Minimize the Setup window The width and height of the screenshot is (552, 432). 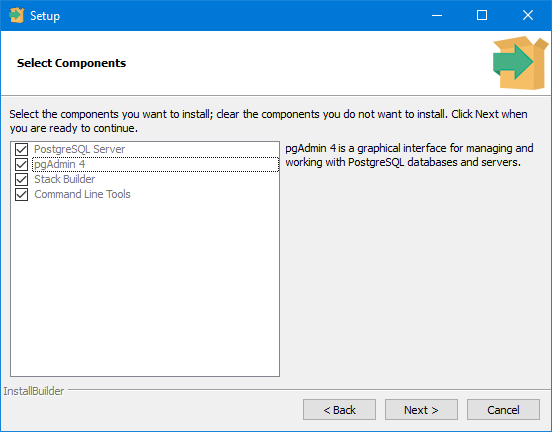[x=437, y=15]
